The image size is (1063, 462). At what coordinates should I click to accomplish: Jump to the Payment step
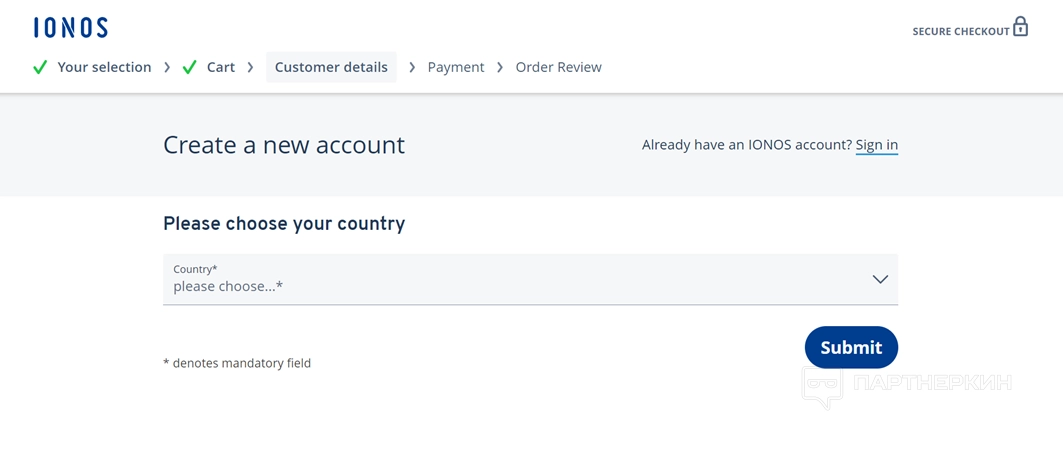456,67
